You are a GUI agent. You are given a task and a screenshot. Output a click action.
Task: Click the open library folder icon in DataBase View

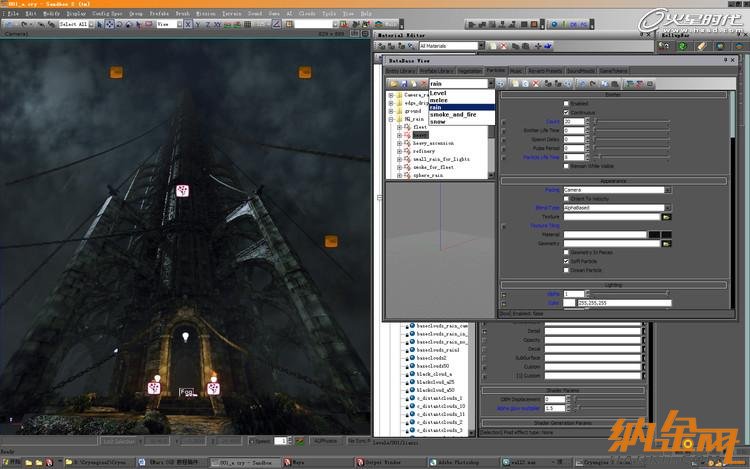[393, 83]
